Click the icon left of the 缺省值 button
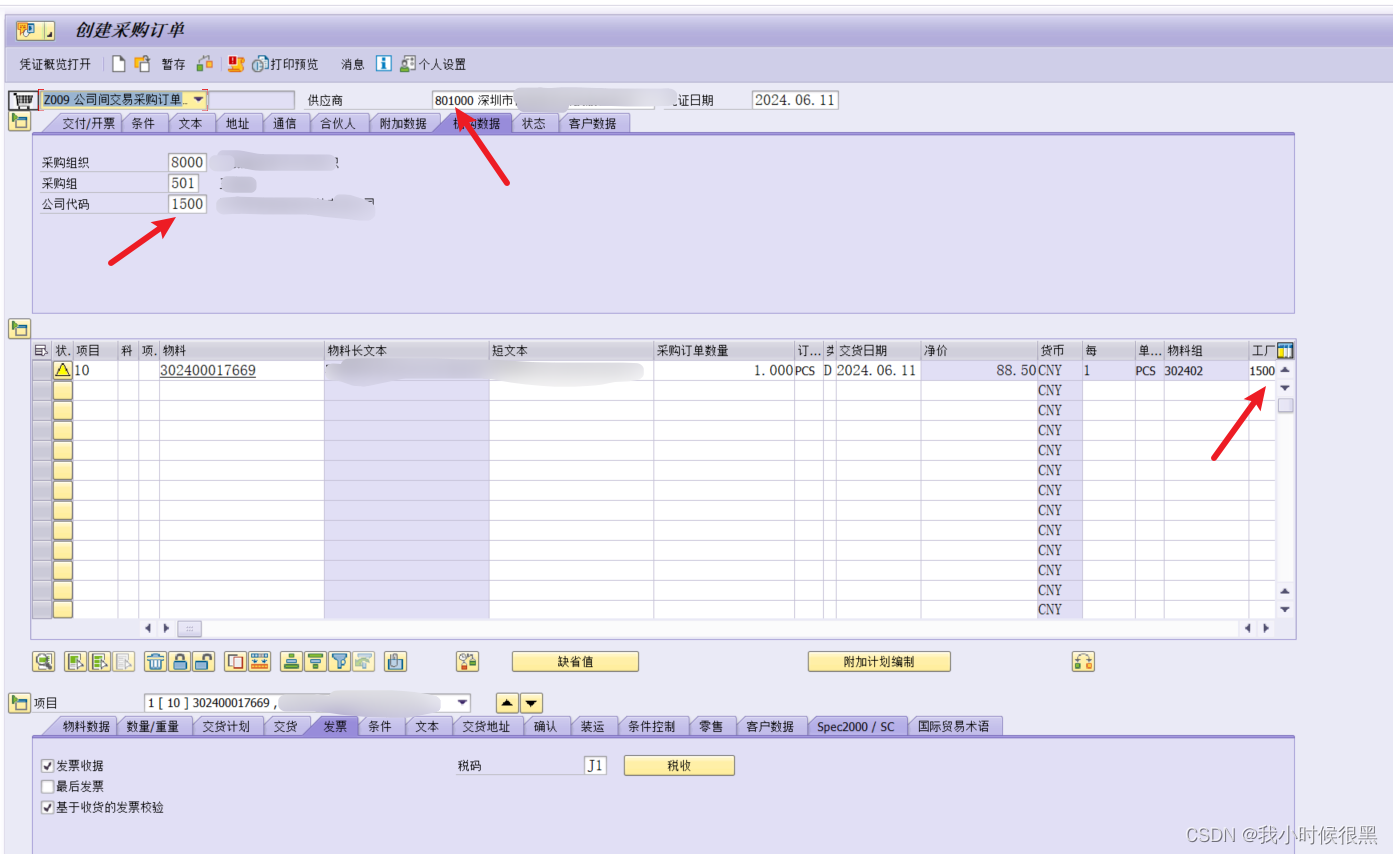Image resolution: width=1393 pixels, height=854 pixels. pyautogui.click(x=467, y=661)
